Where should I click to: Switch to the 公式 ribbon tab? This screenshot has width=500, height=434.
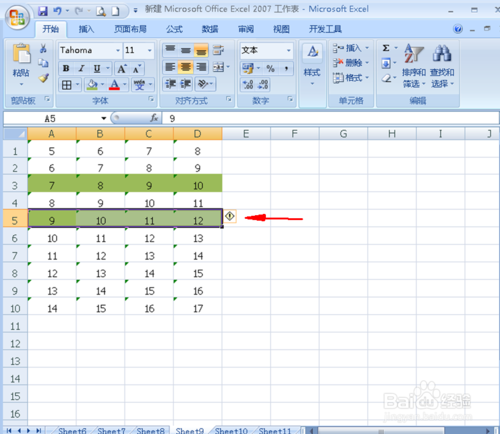coord(174,29)
